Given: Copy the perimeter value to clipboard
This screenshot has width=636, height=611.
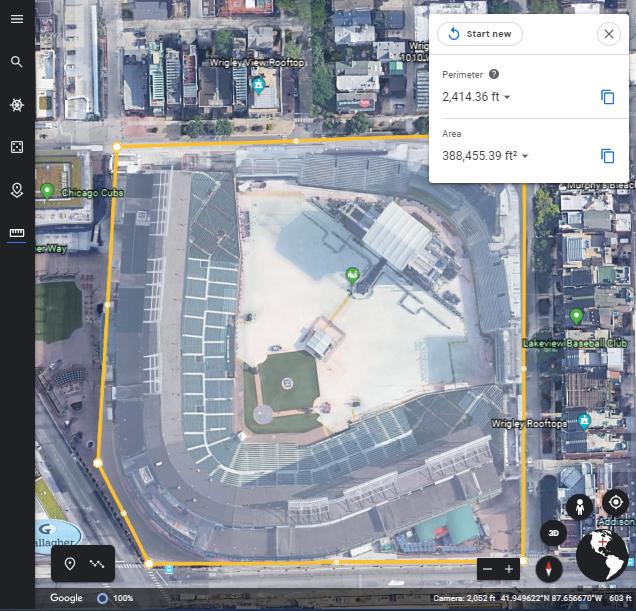Looking at the screenshot, I should [607, 97].
